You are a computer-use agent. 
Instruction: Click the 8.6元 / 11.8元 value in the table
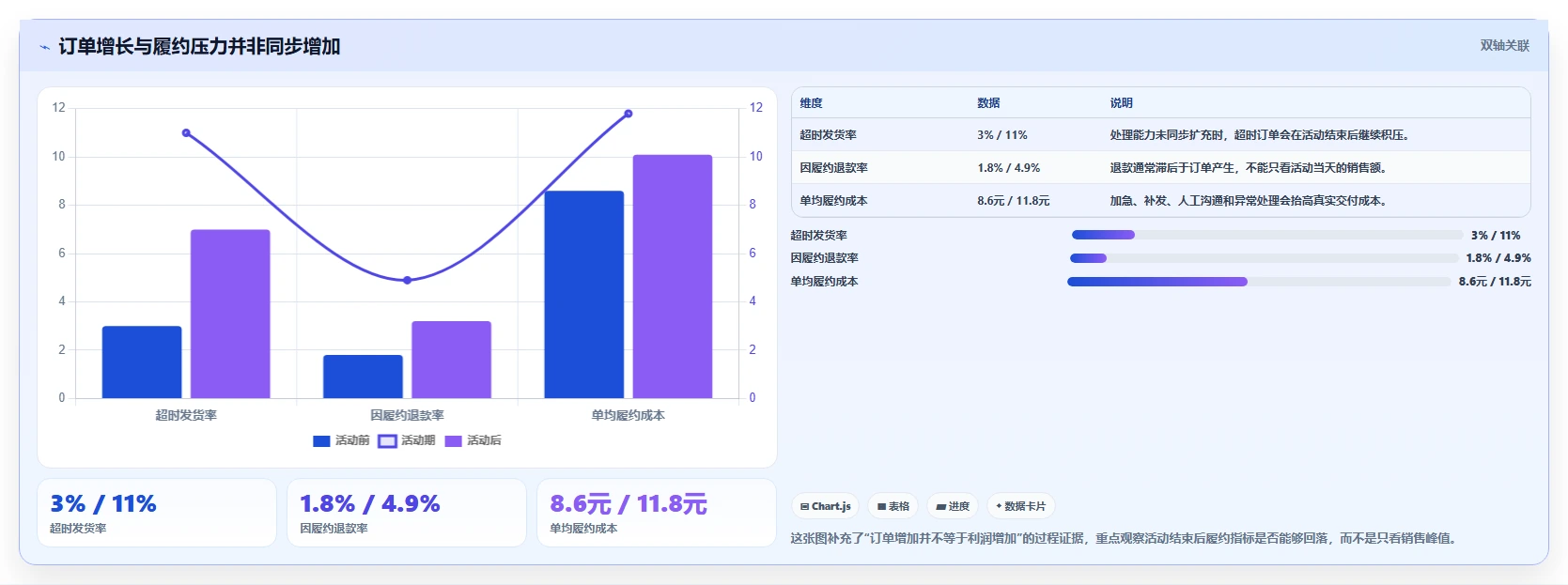pos(1014,201)
